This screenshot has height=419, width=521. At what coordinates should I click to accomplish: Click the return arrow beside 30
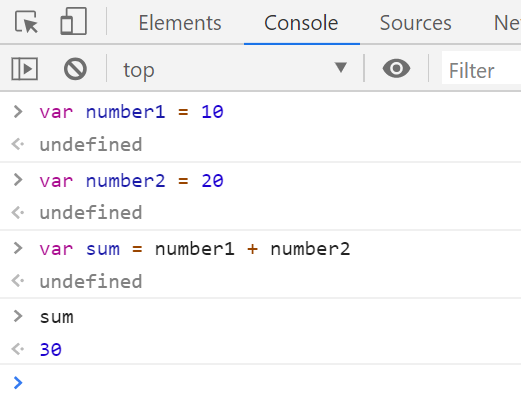click(17, 349)
